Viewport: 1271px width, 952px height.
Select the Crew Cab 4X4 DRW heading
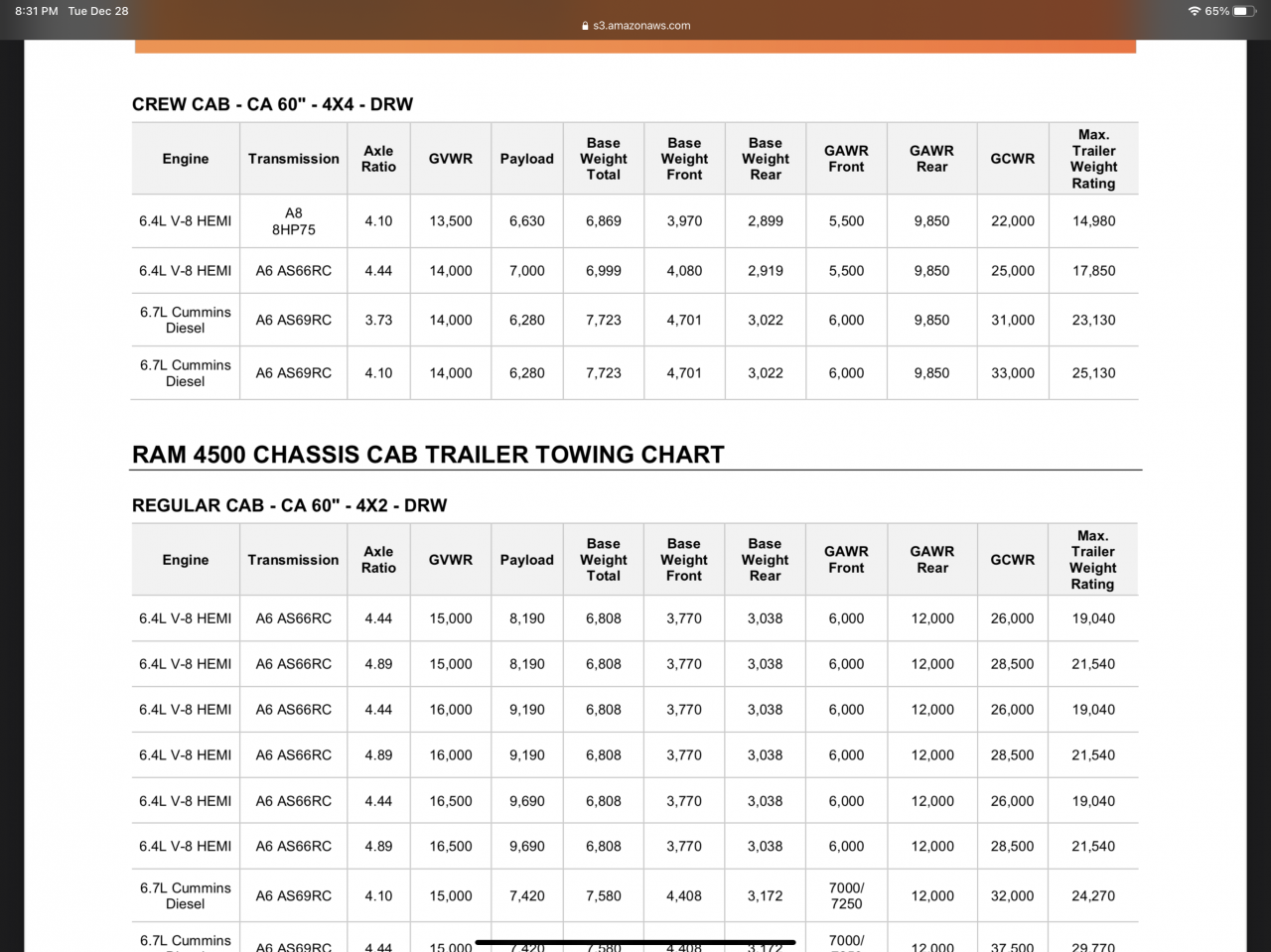[272, 104]
